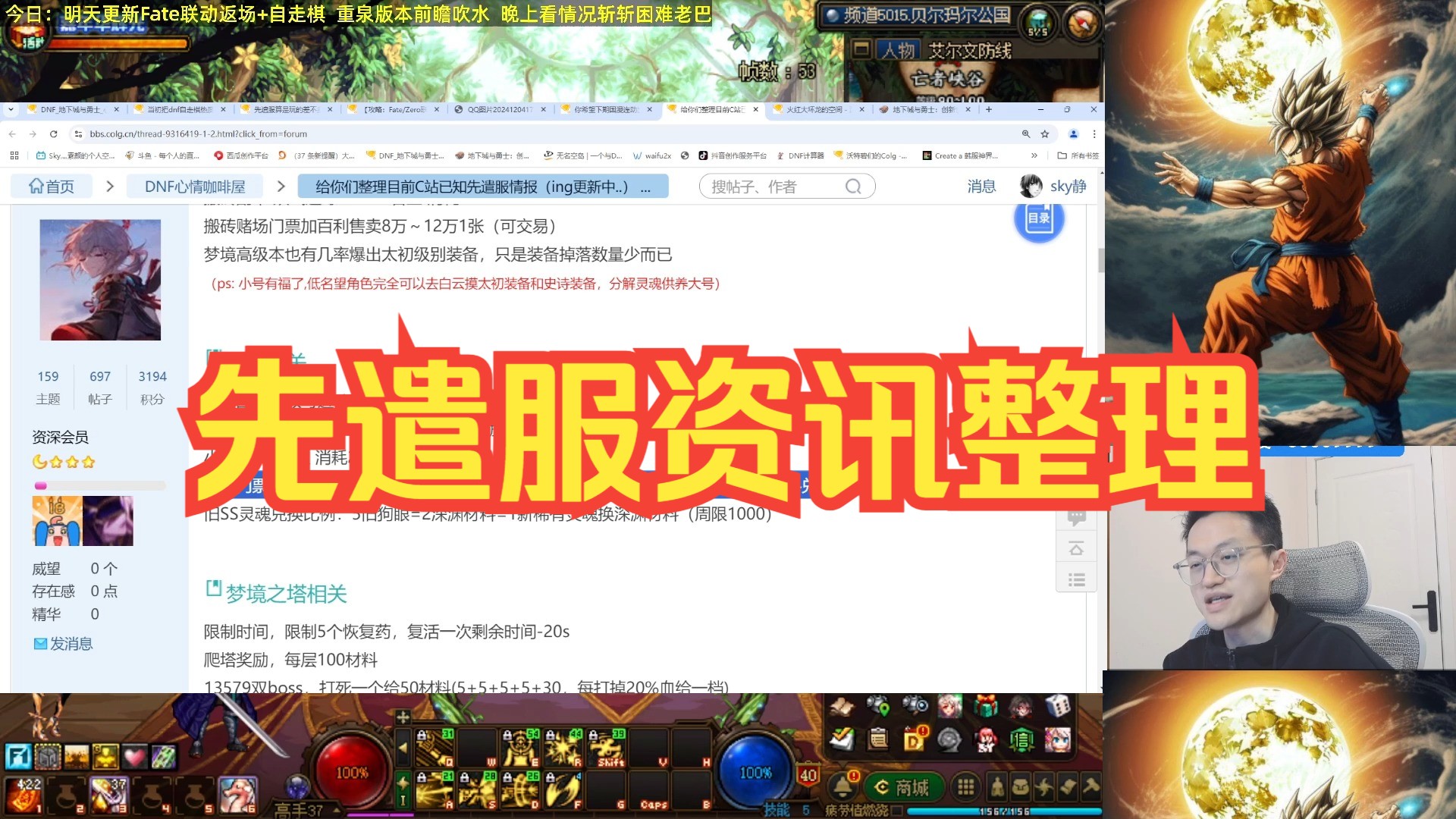Open the compass map icon in game

[x=1081, y=23]
